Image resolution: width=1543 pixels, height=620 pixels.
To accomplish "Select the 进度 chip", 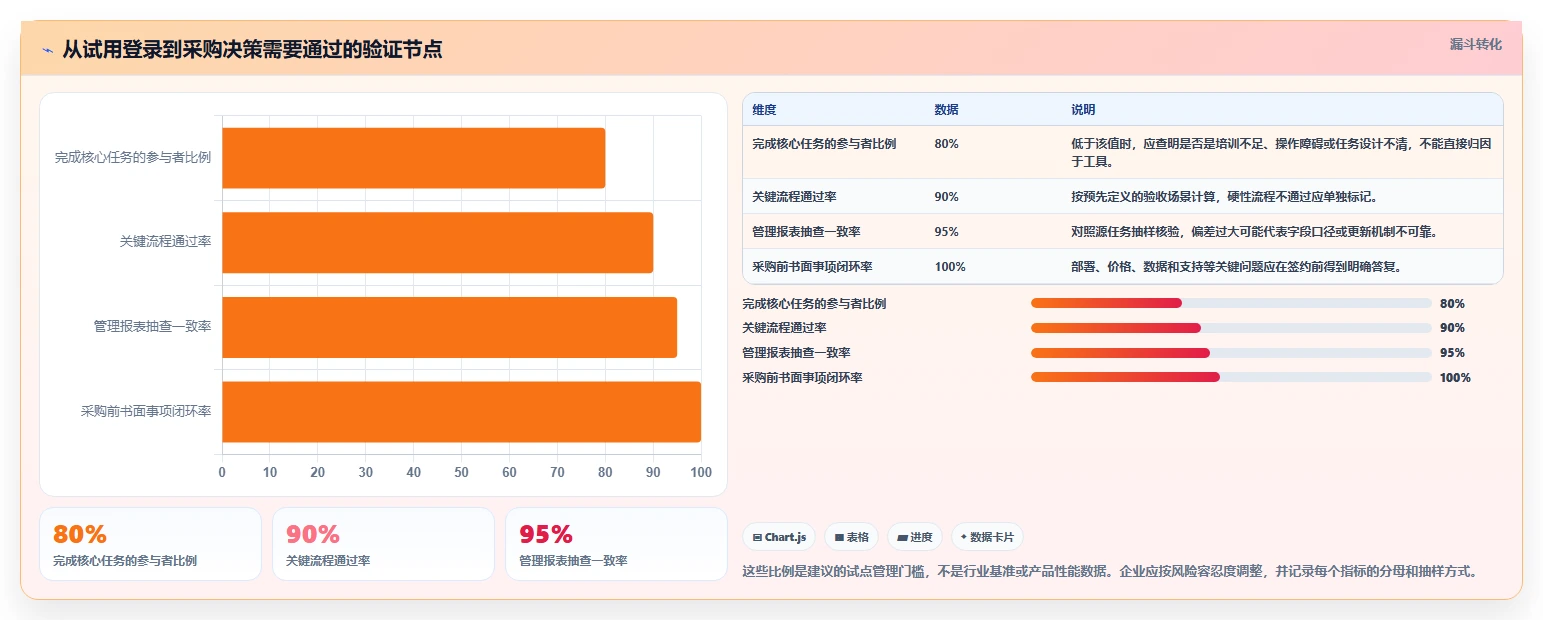I will (915, 537).
